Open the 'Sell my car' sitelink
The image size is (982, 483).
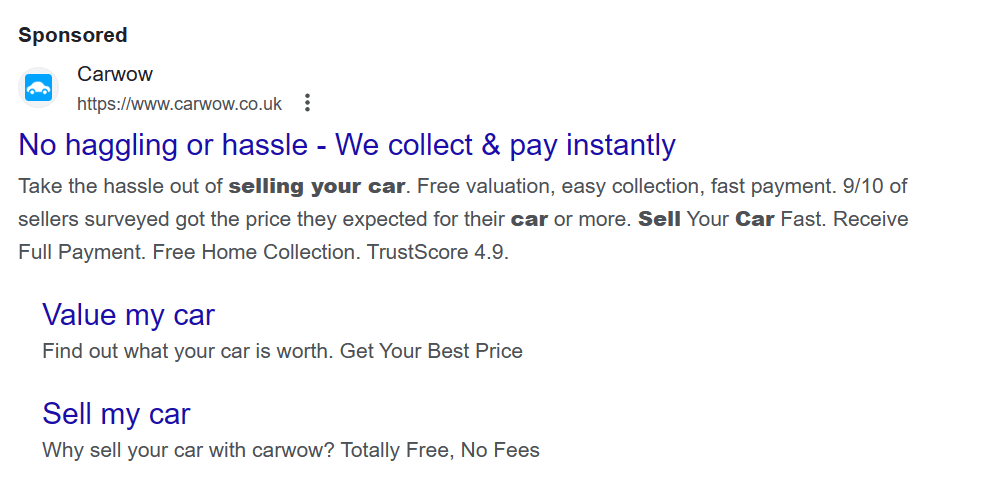pyautogui.click(x=116, y=413)
